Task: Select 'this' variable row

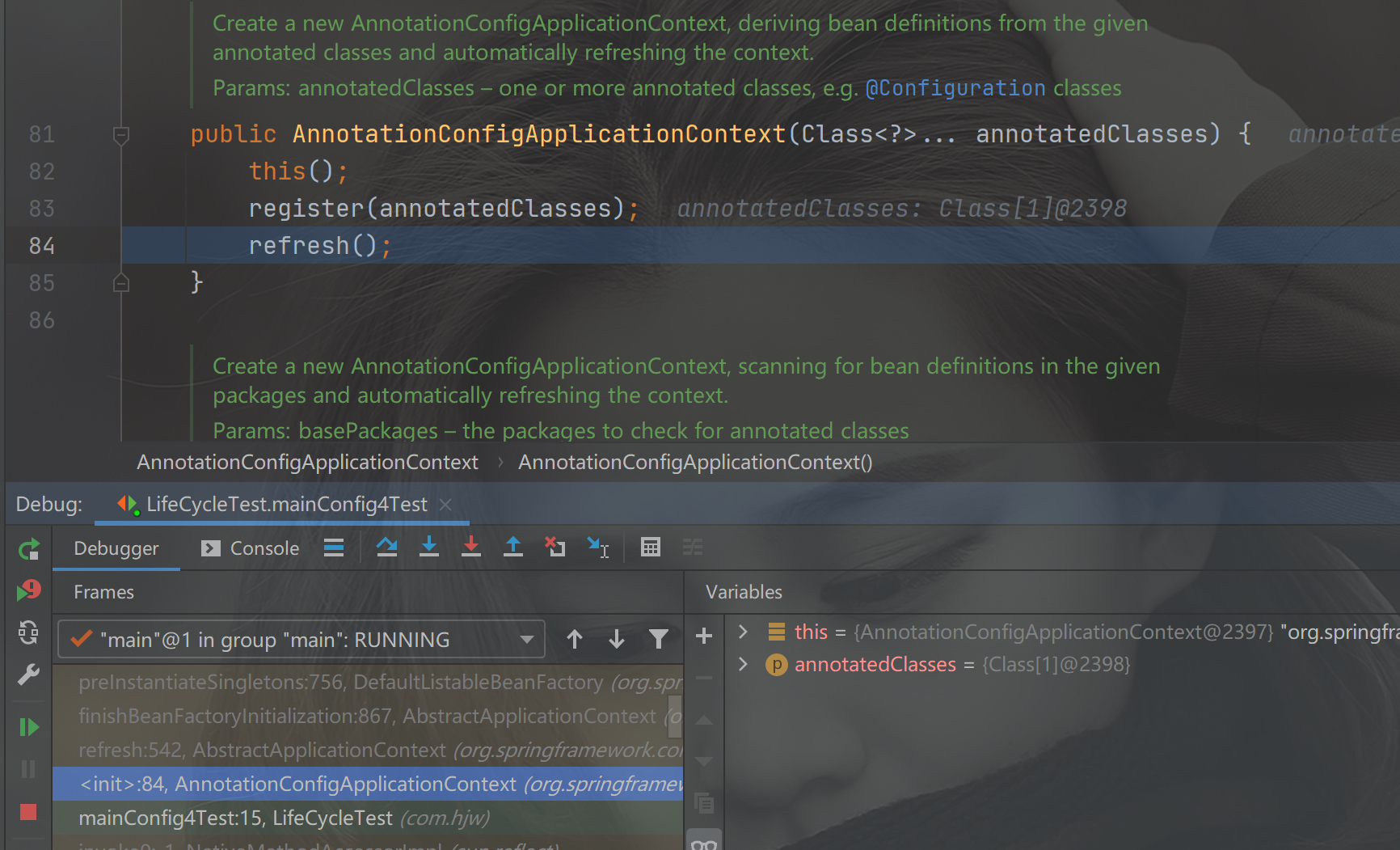Action: point(1062,632)
